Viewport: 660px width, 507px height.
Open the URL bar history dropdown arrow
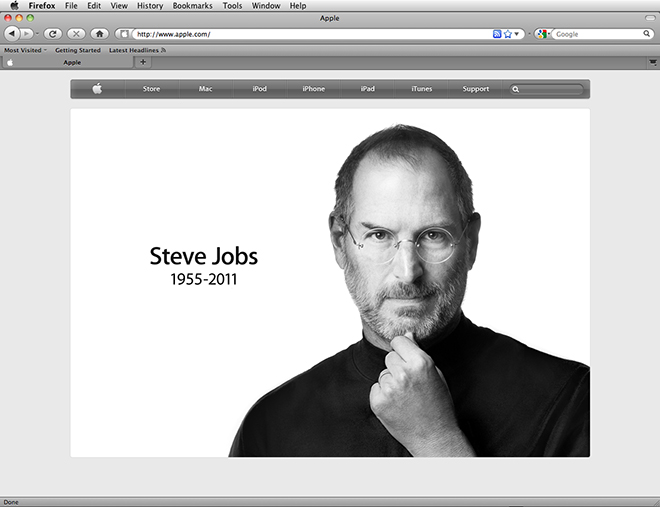coord(516,34)
